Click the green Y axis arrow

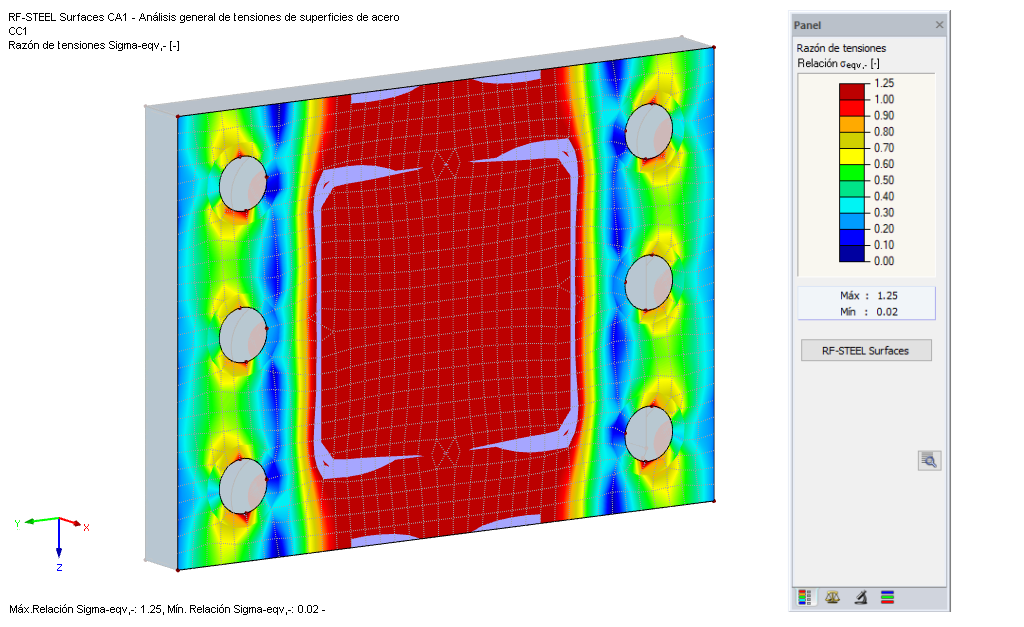pos(33,519)
